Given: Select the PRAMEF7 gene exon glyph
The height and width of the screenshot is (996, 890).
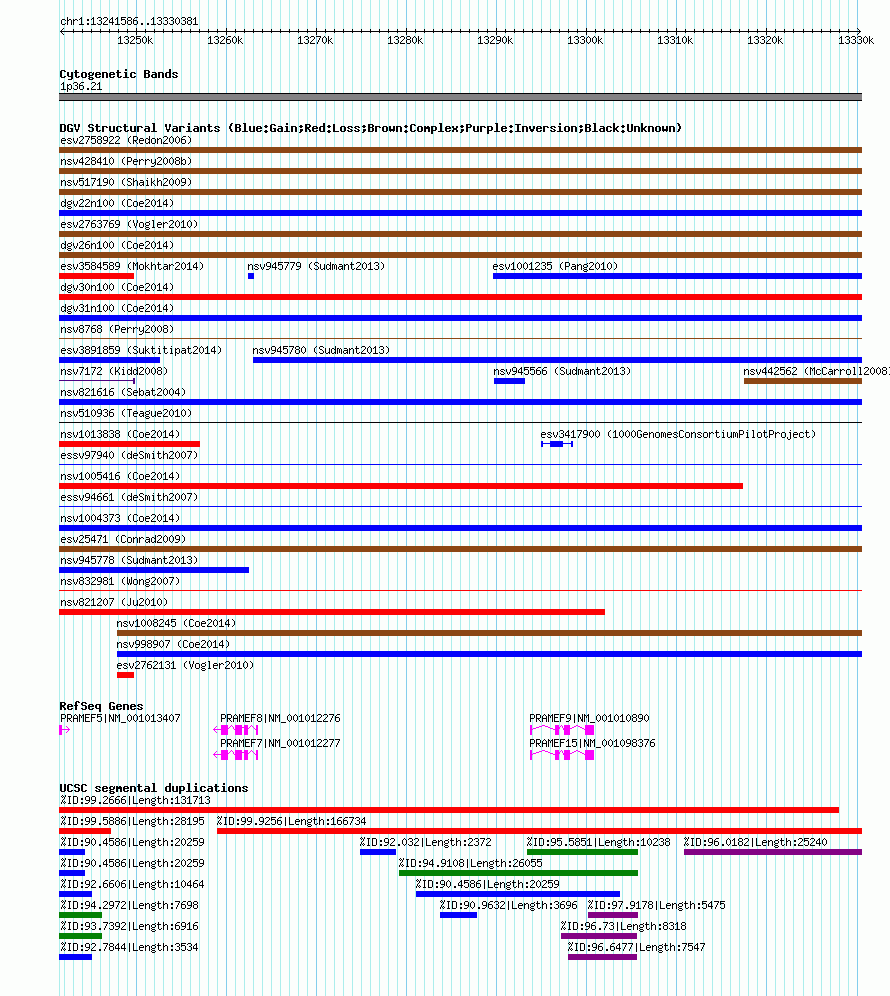Looking at the screenshot, I should click(x=236, y=755).
